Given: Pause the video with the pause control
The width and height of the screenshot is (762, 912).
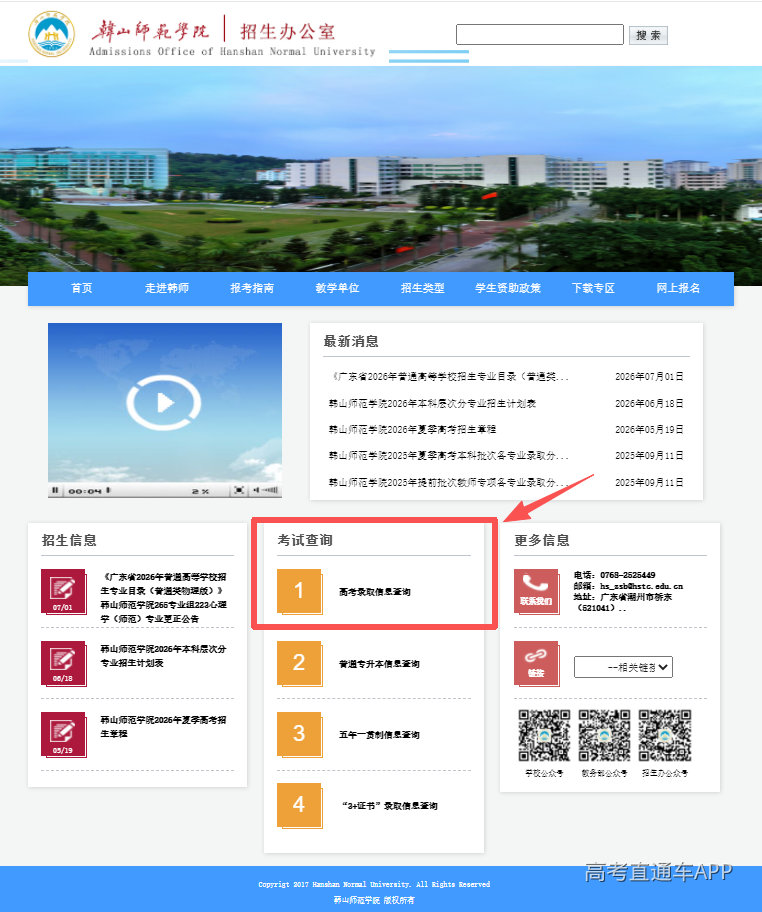Looking at the screenshot, I should [55, 490].
